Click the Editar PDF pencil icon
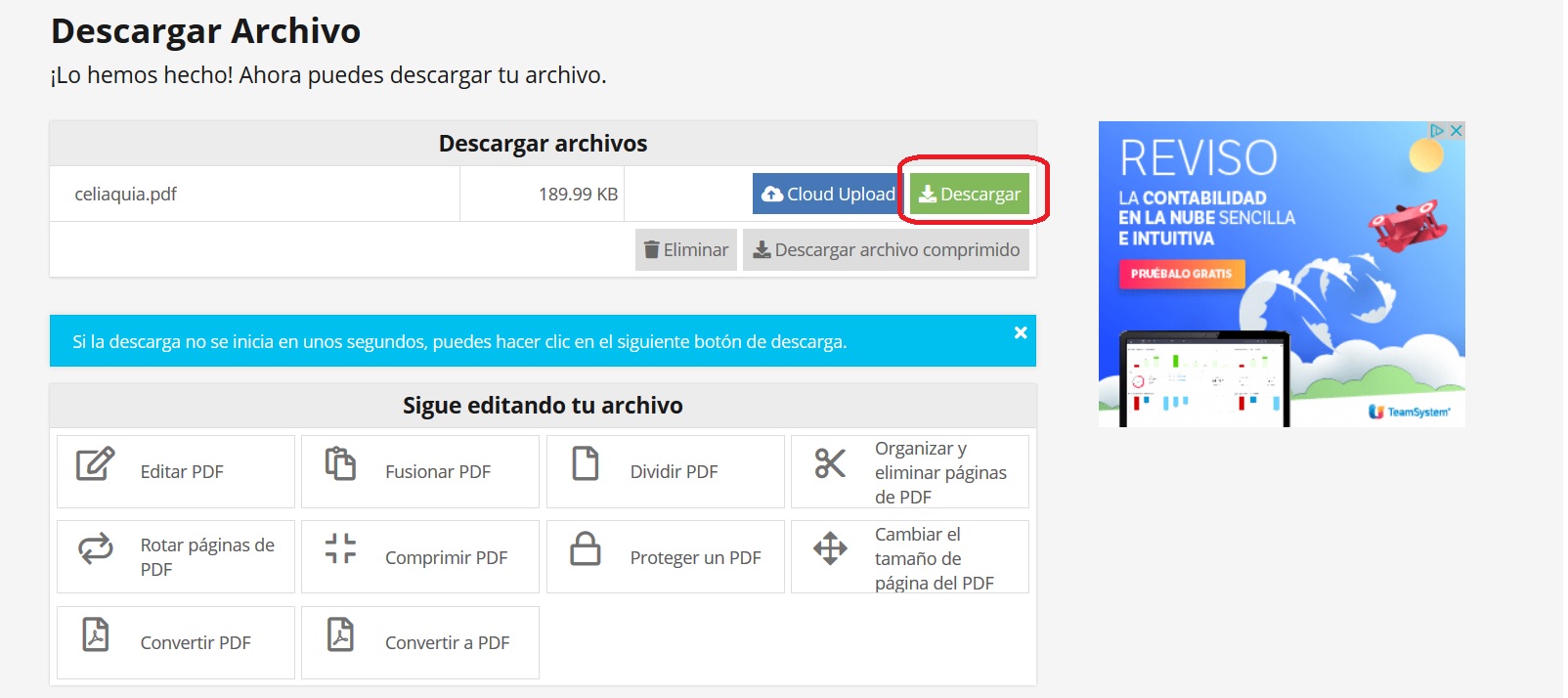1568x698 pixels. [96, 463]
